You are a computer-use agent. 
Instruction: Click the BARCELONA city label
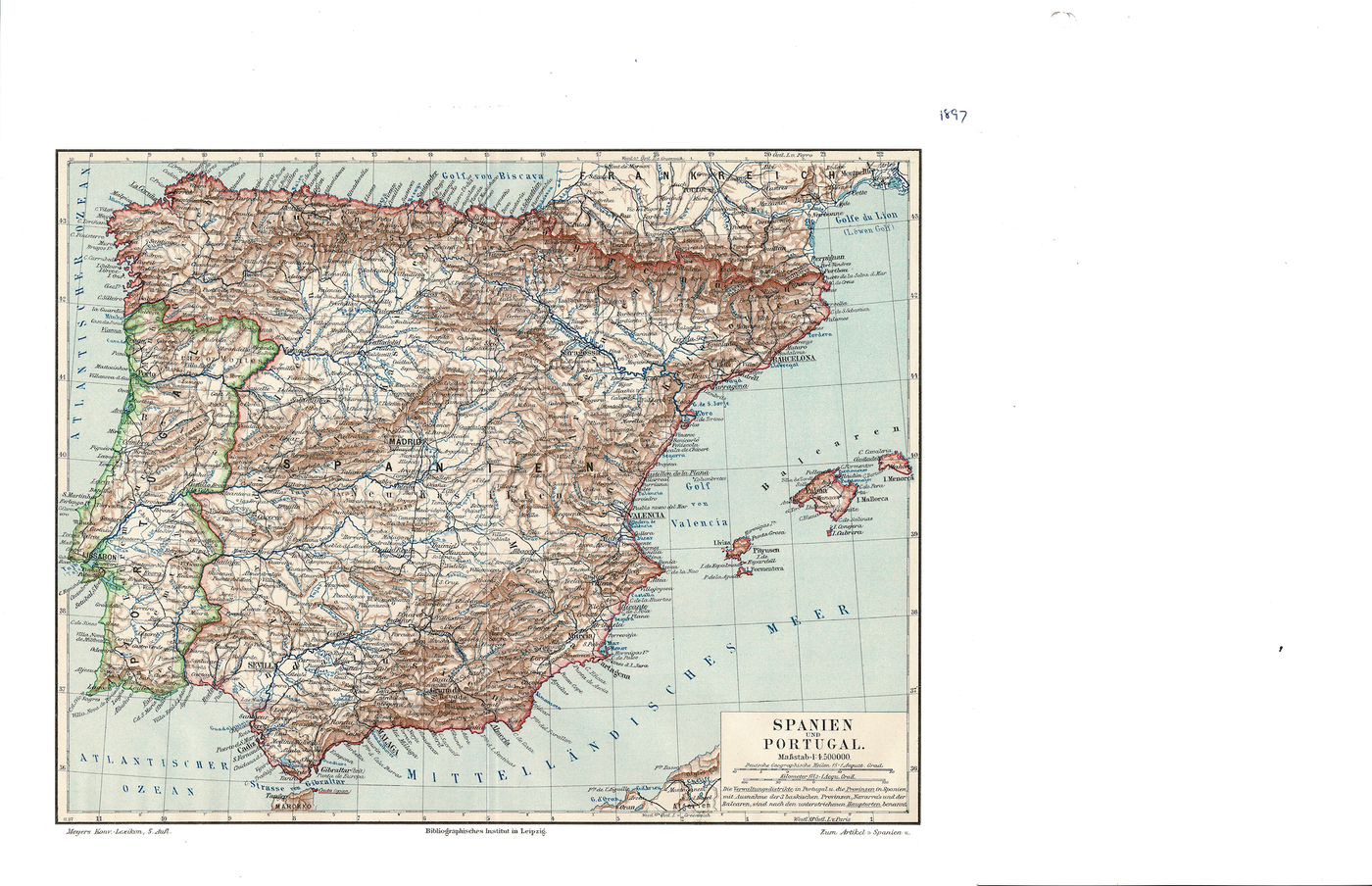[795, 360]
